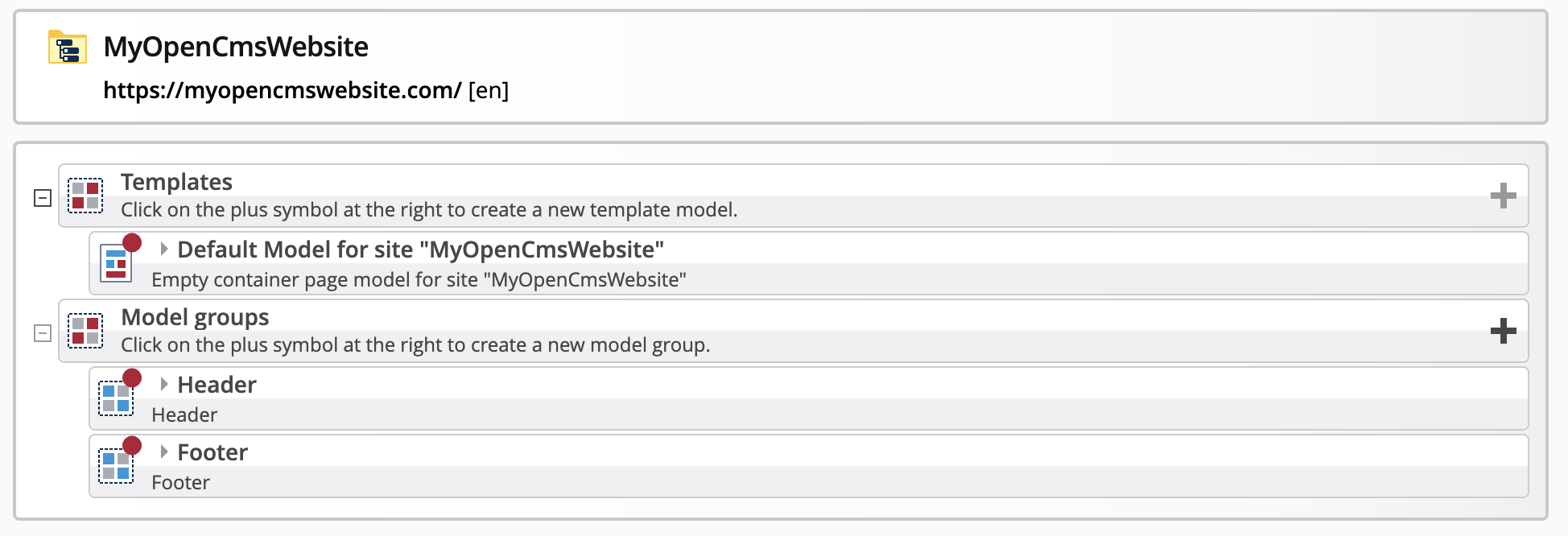
Task: Expand the Header model group details
Action: (x=164, y=384)
